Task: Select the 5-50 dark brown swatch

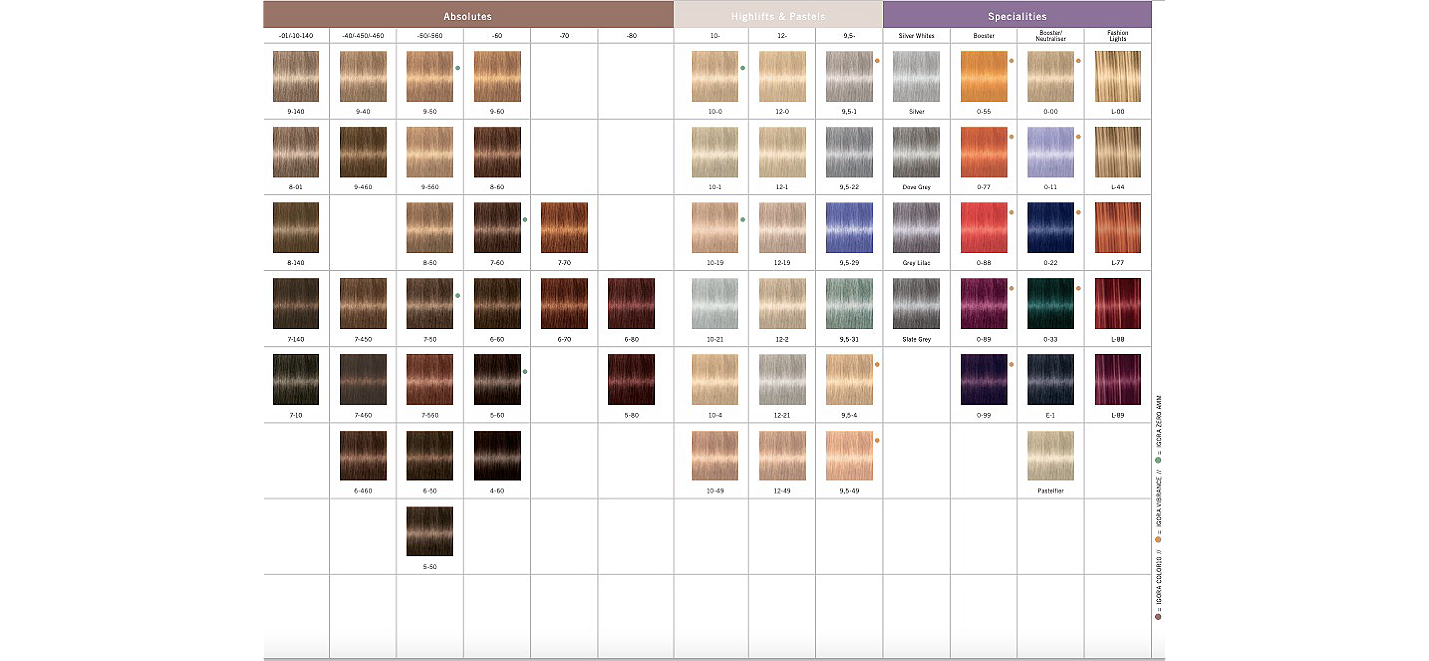Action: pos(430,531)
